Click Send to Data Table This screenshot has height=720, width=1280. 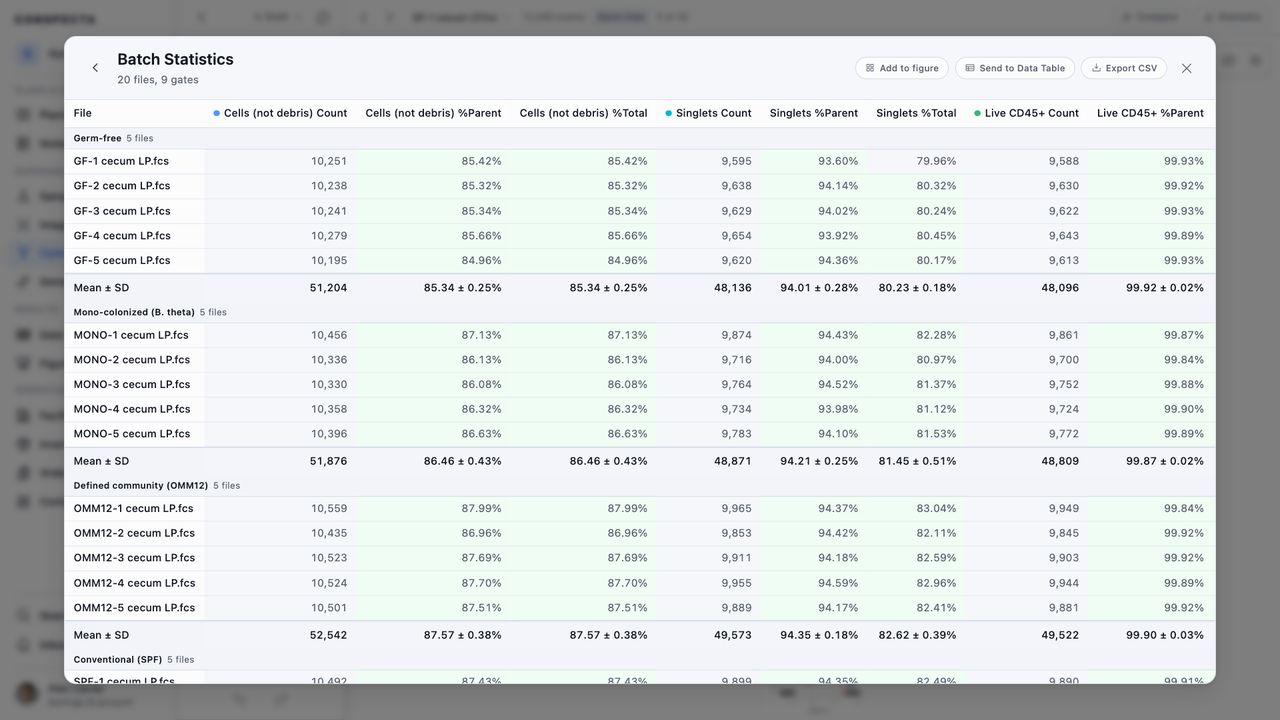[1015, 68]
